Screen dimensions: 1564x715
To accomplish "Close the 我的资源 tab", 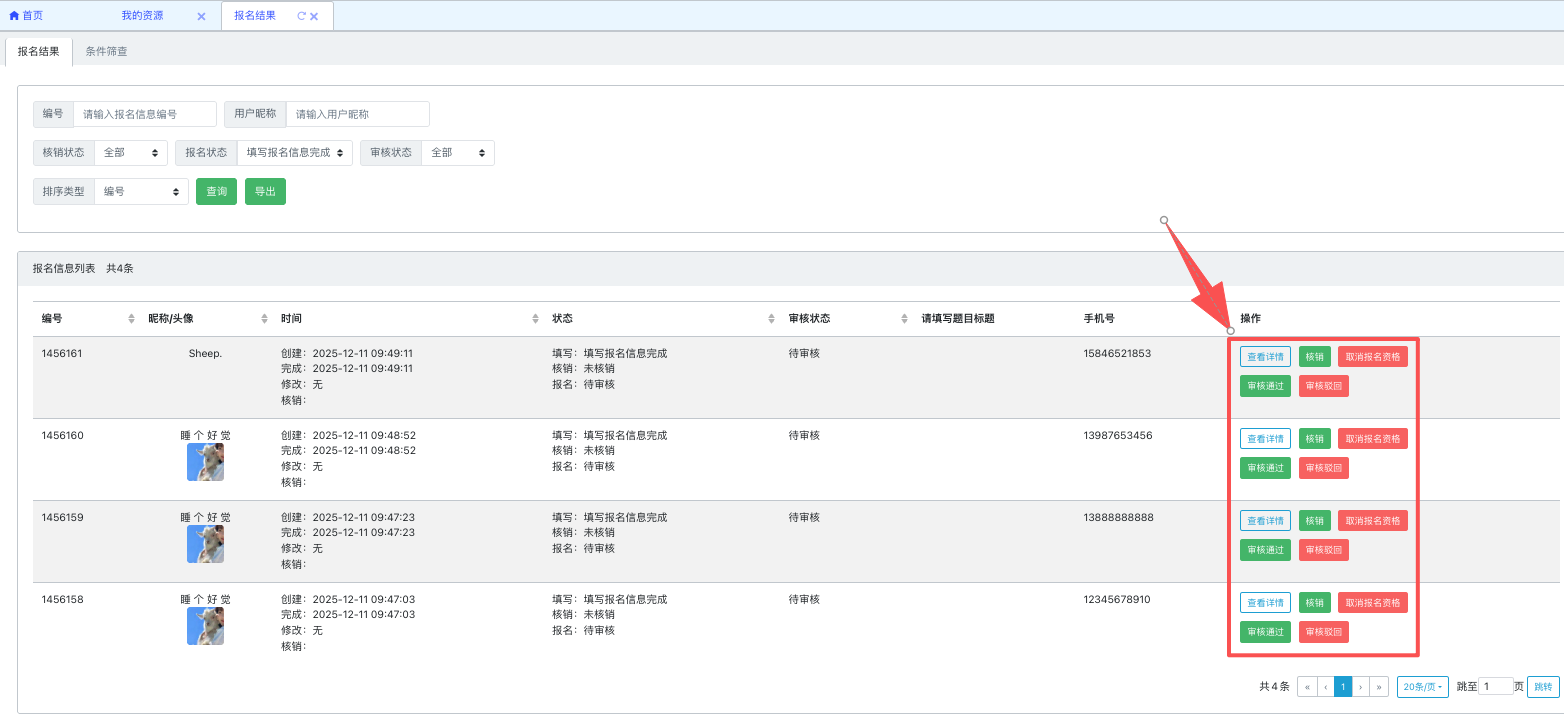I will point(201,17).
